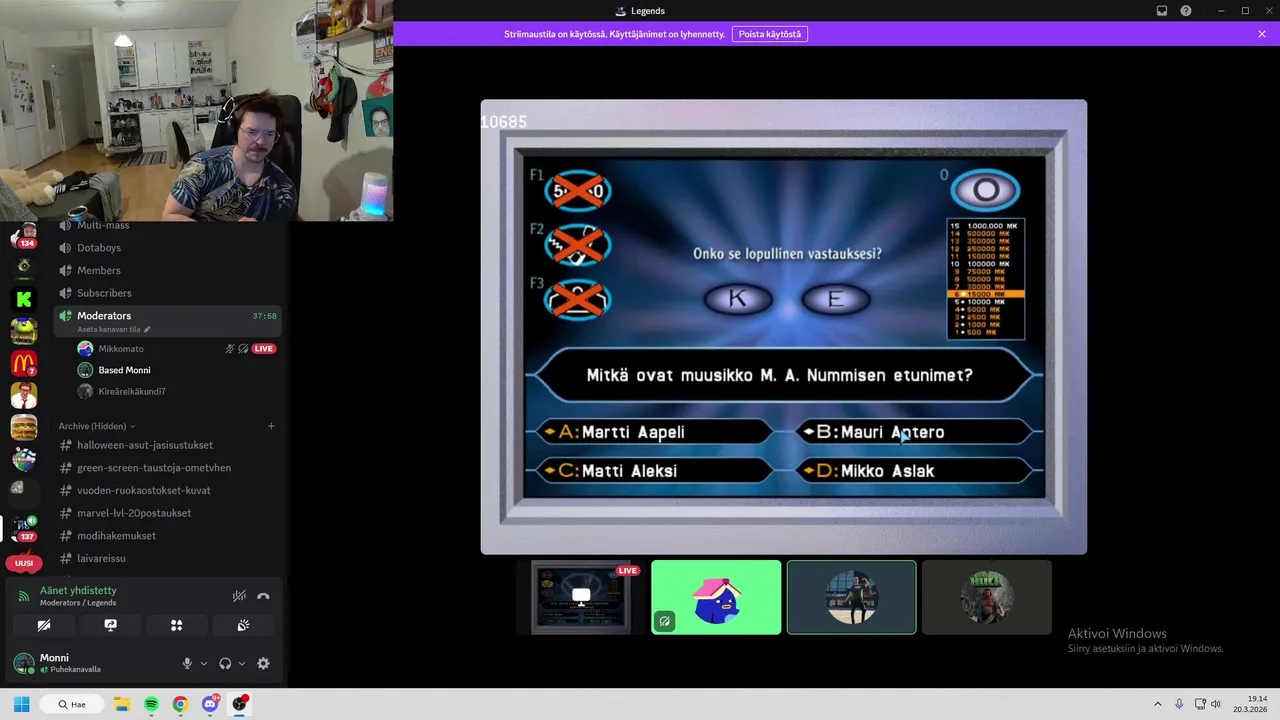Screen dimensions: 1280x720
Task: Click answer D: Mikko Aslak in stream
Action: 914,470
